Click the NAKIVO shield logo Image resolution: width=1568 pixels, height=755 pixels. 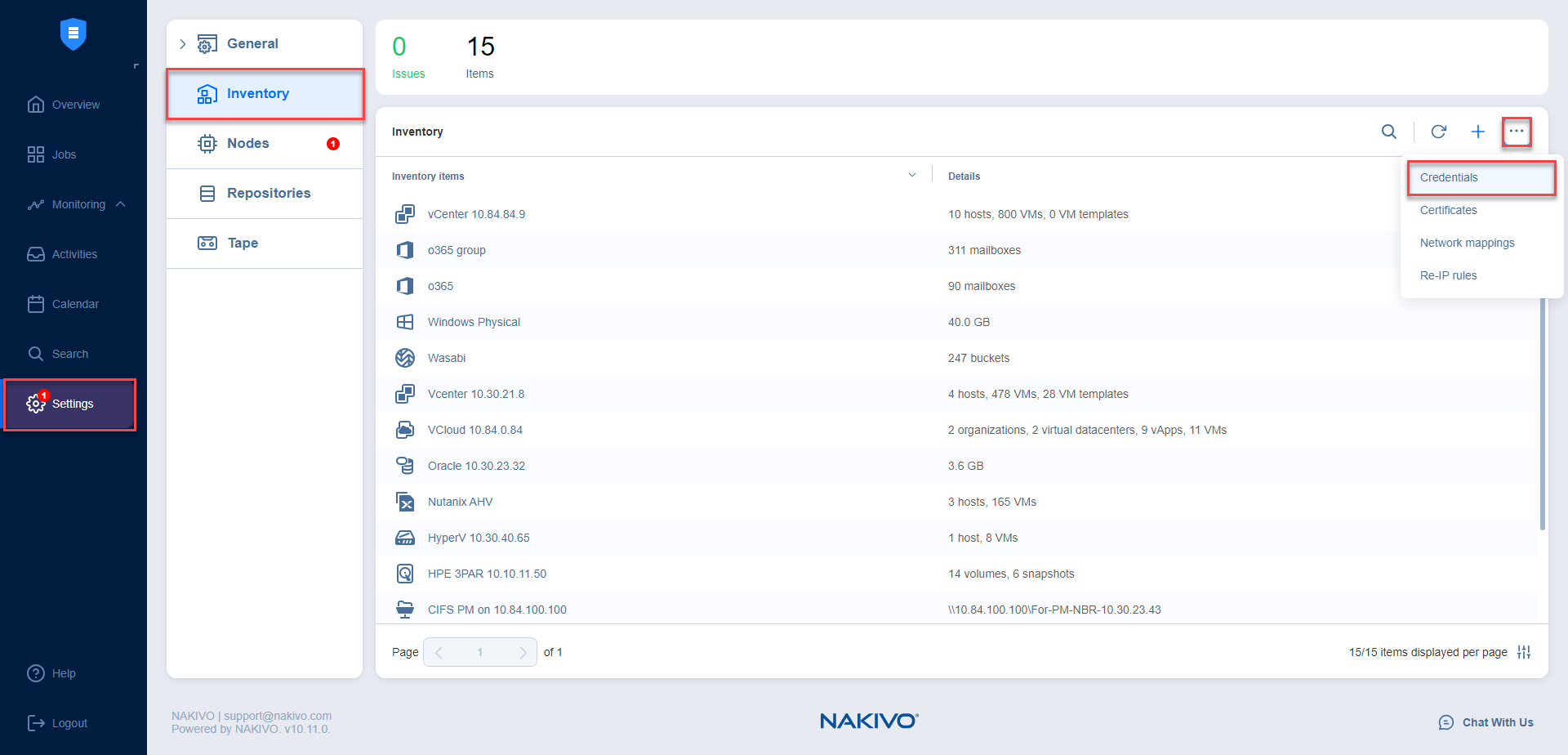[73, 34]
